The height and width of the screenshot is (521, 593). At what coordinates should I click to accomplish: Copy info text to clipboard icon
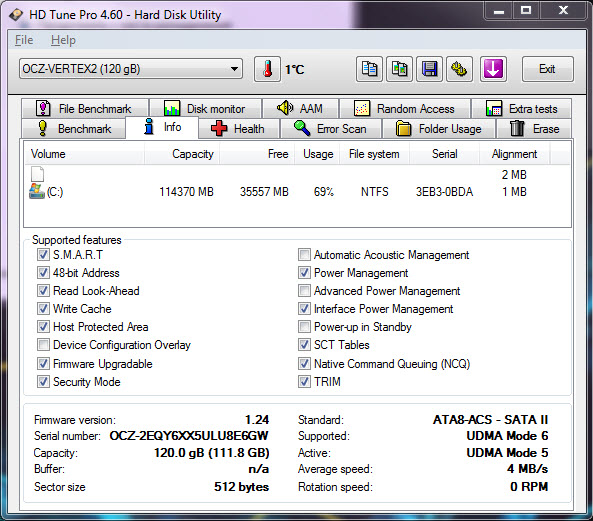(369, 69)
